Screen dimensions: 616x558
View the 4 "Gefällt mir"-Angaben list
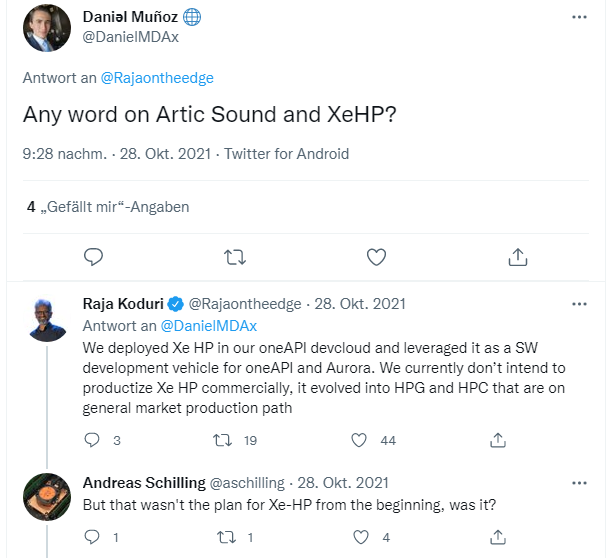click(108, 207)
